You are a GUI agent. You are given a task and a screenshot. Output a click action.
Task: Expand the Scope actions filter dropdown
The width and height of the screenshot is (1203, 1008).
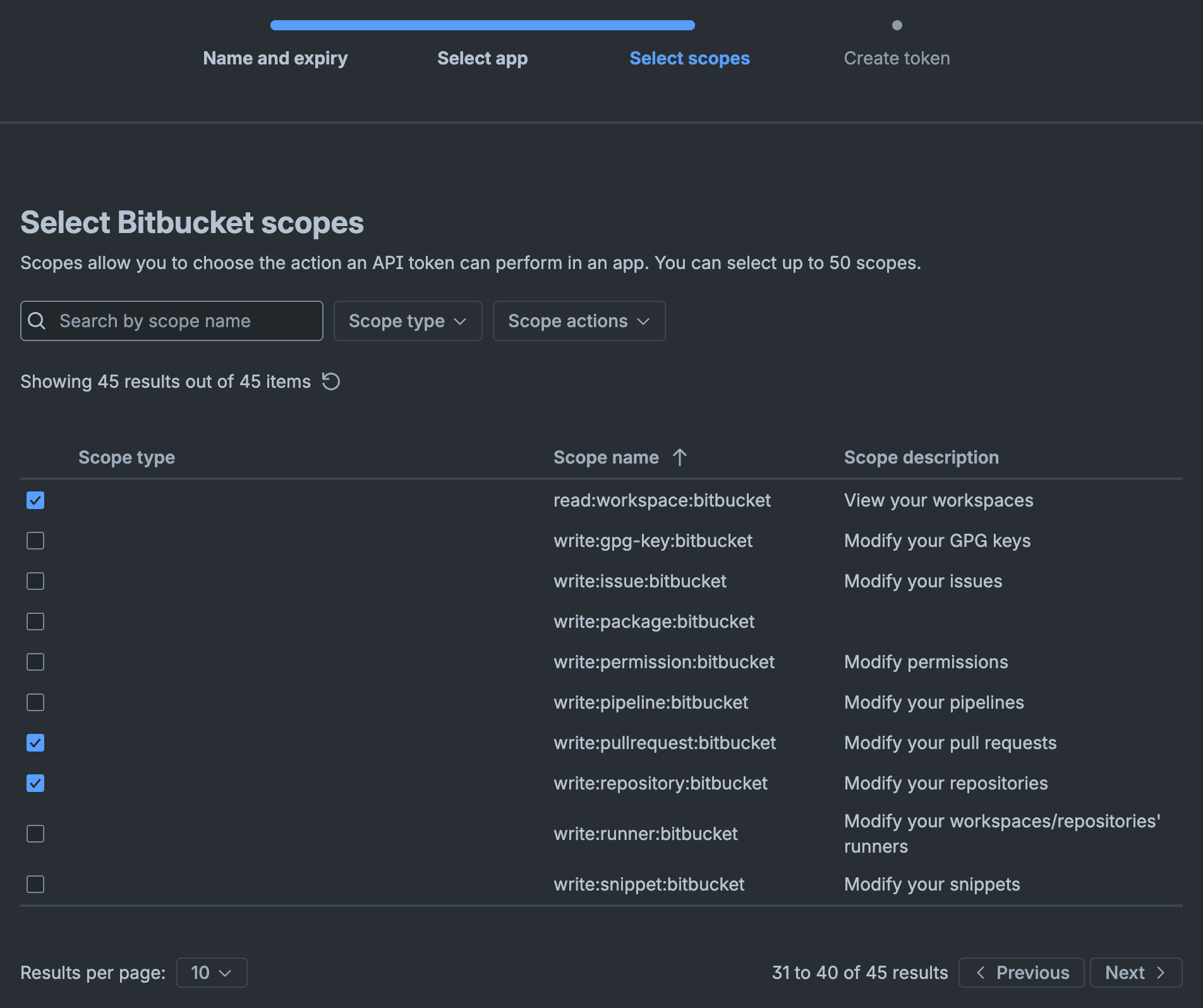[x=579, y=321]
